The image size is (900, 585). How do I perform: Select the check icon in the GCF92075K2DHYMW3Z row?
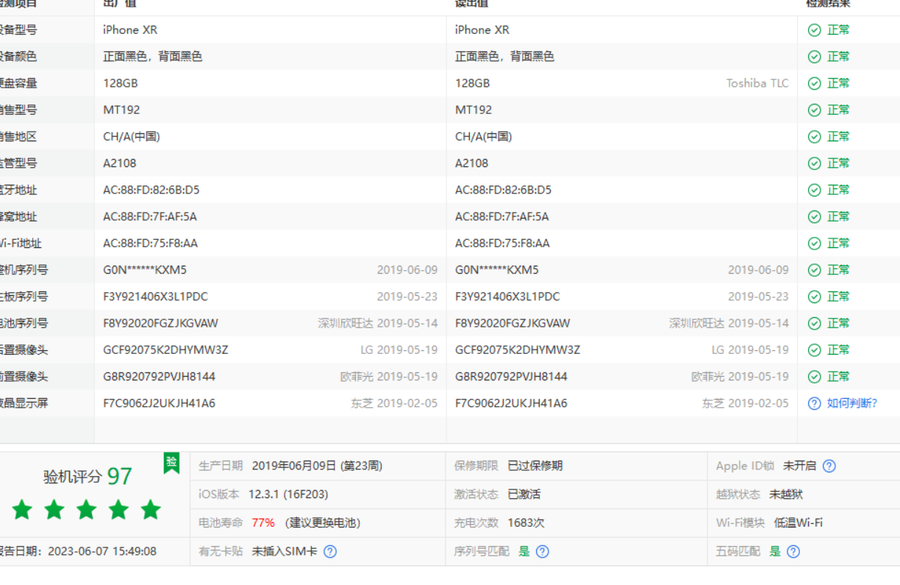pos(814,350)
